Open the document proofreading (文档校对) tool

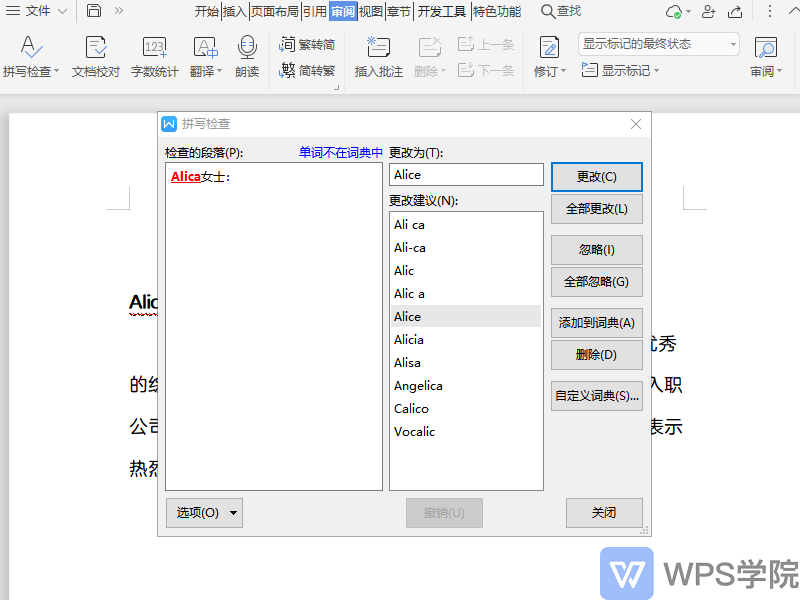click(96, 49)
